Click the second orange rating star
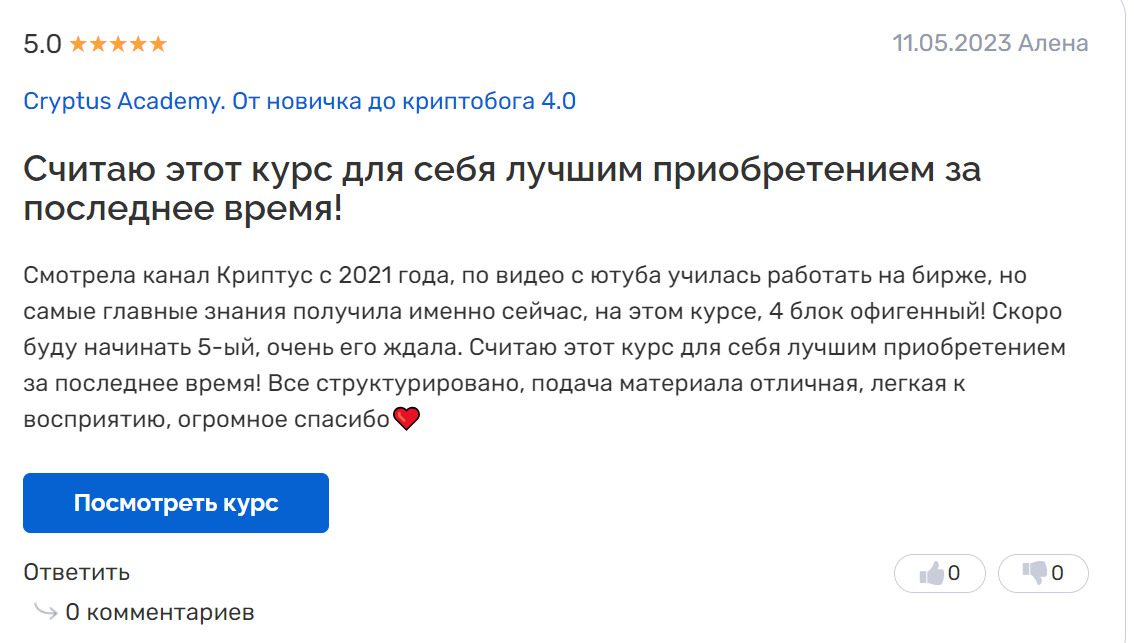The height and width of the screenshot is (643, 1134). coord(98,44)
